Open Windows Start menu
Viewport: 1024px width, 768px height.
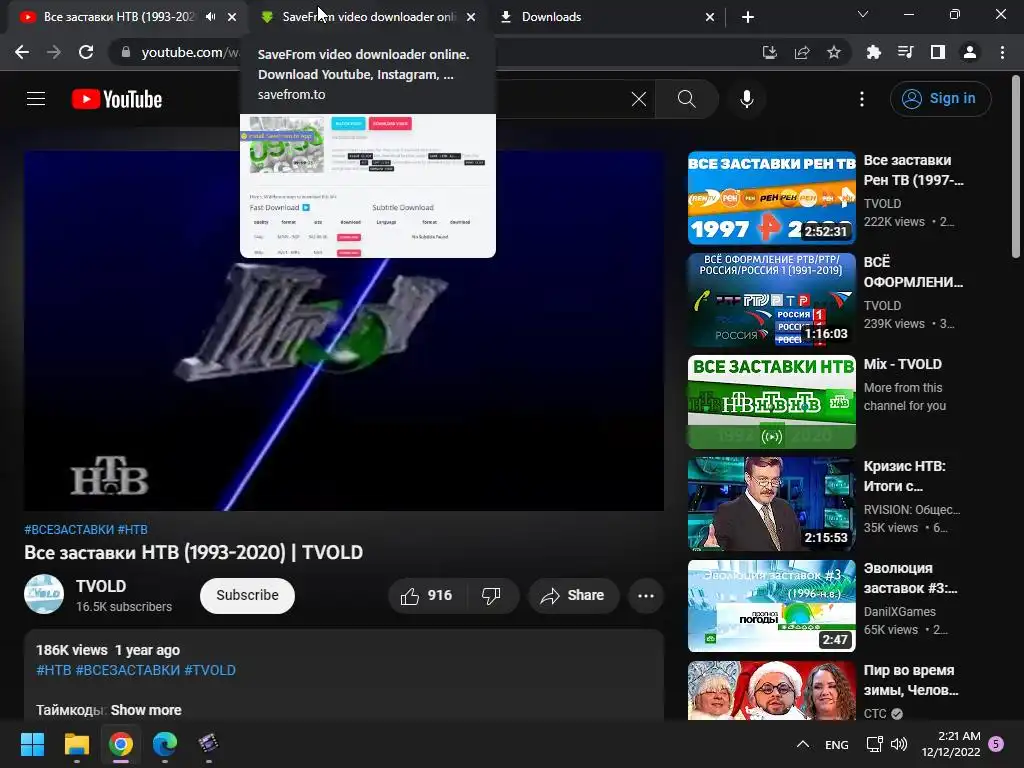[32, 744]
